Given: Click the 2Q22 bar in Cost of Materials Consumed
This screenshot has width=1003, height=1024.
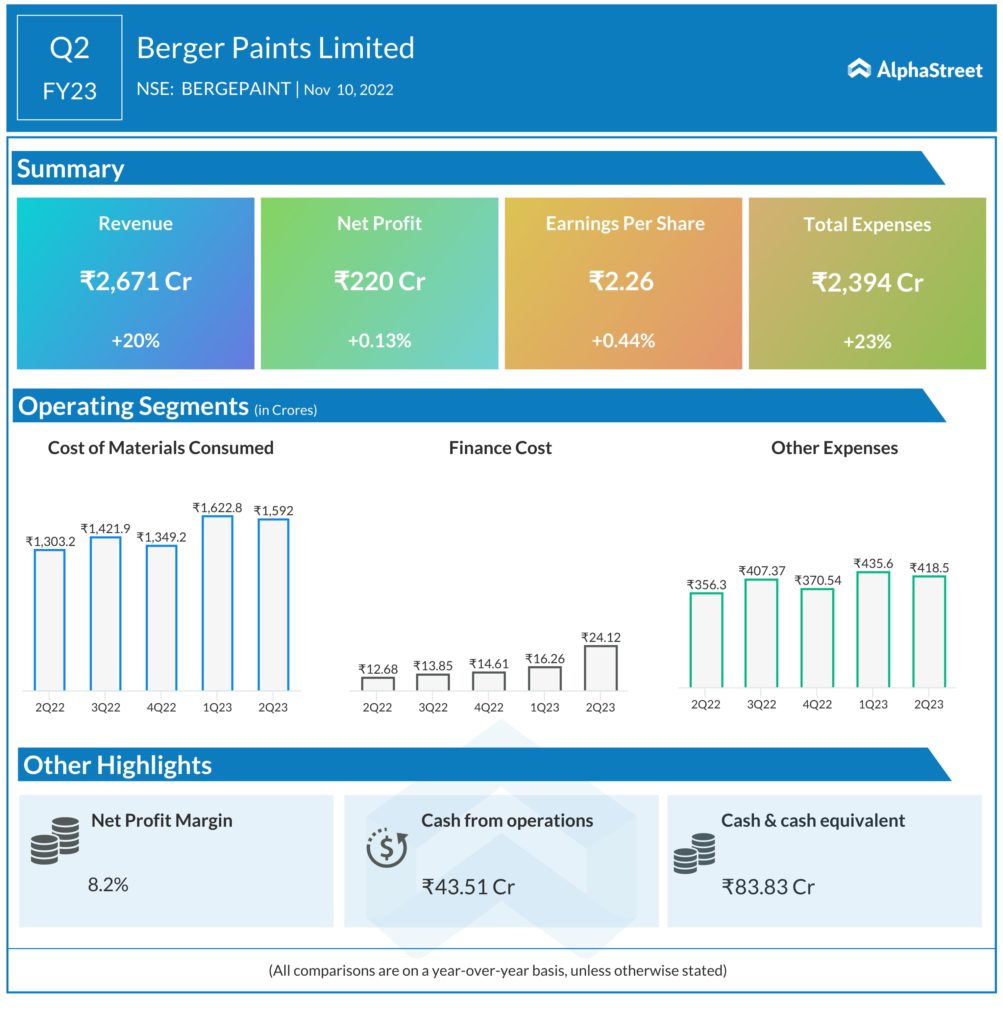Looking at the screenshot, I should pyautogui.click(x=49, y=620).
